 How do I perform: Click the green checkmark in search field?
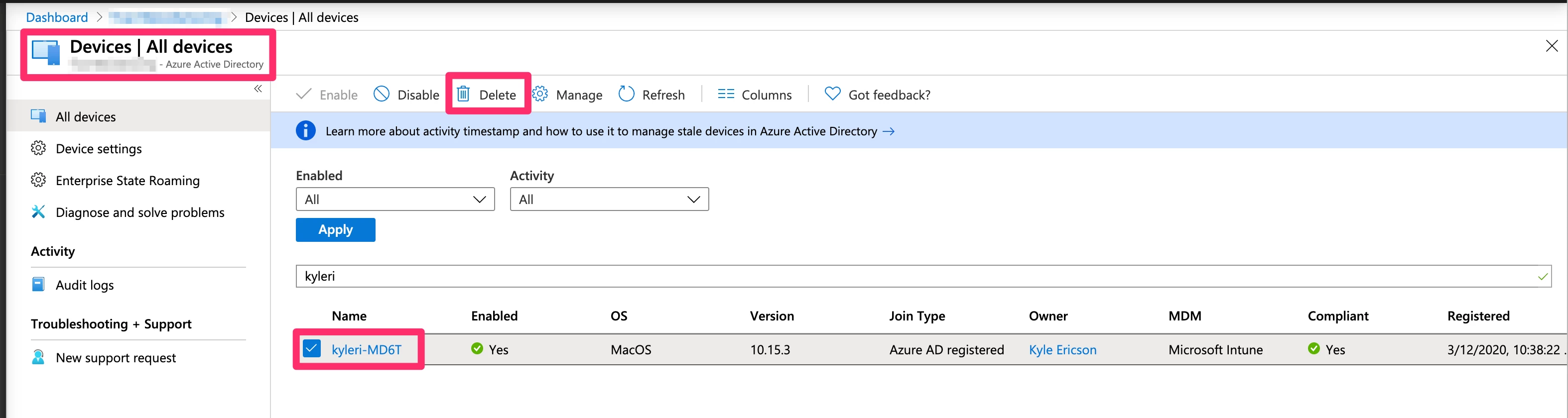1543,277
